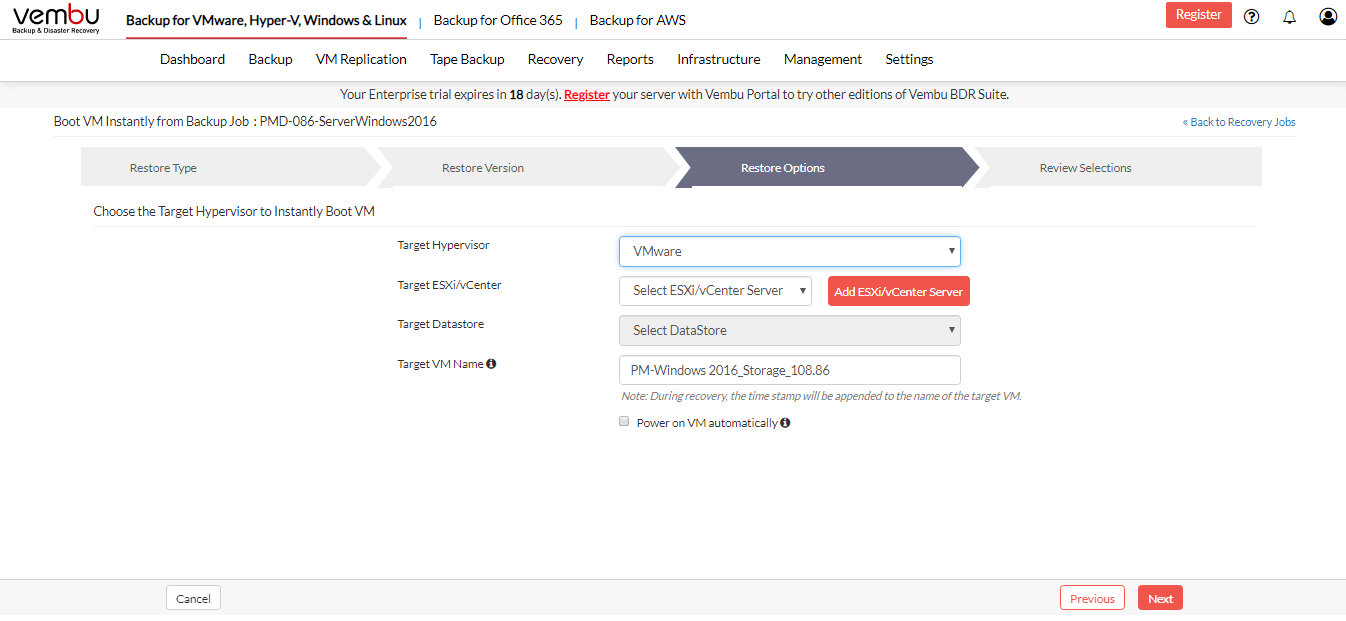Select the Restore Version wizard step

527,167
